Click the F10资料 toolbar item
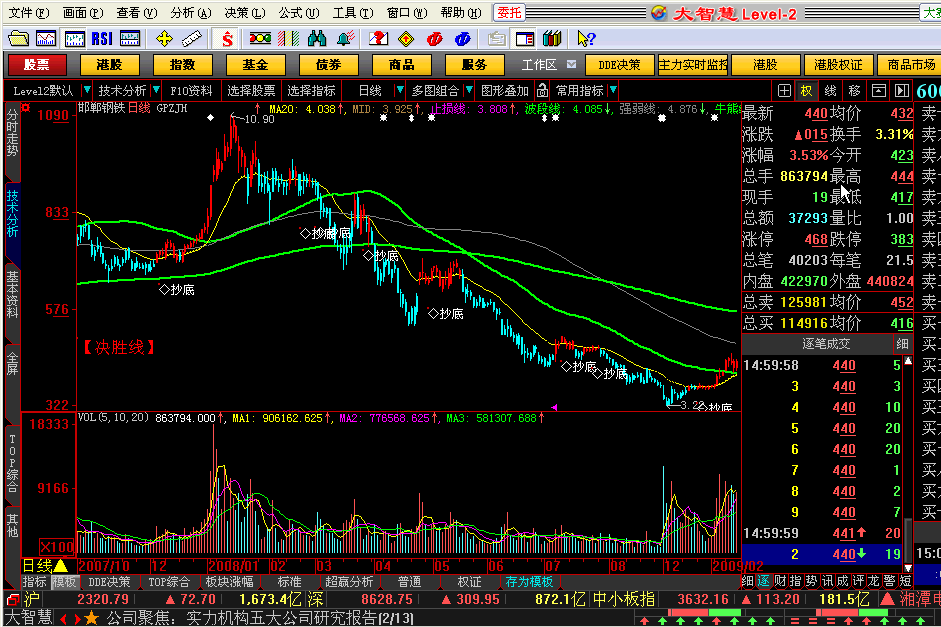This screenshot has height=627, width=941. tap(191, 91)
